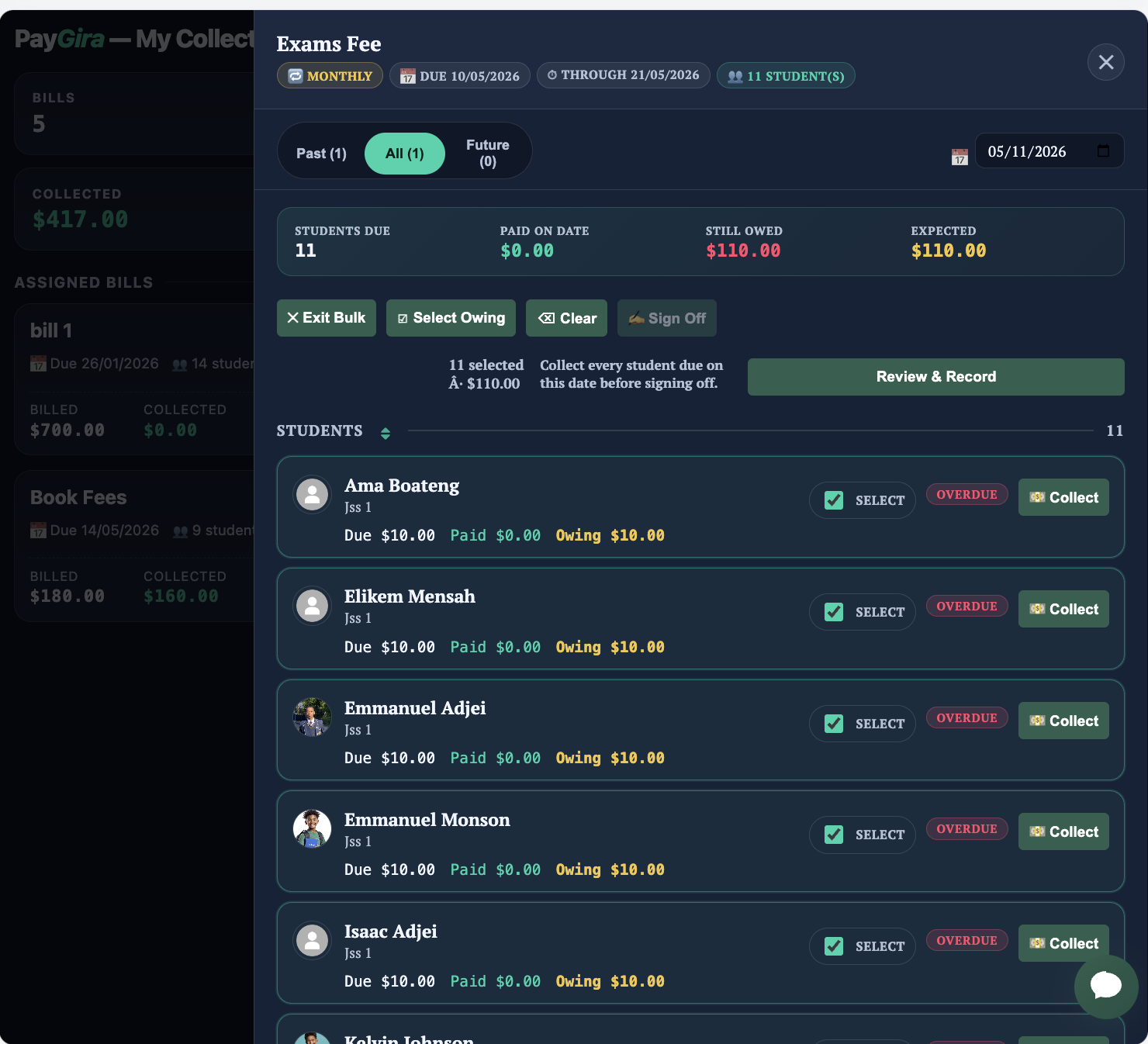This screenshot has height=1044, width=1148.
Task: Collect payment from Elikem Mensah
Action: (1063, 609)
